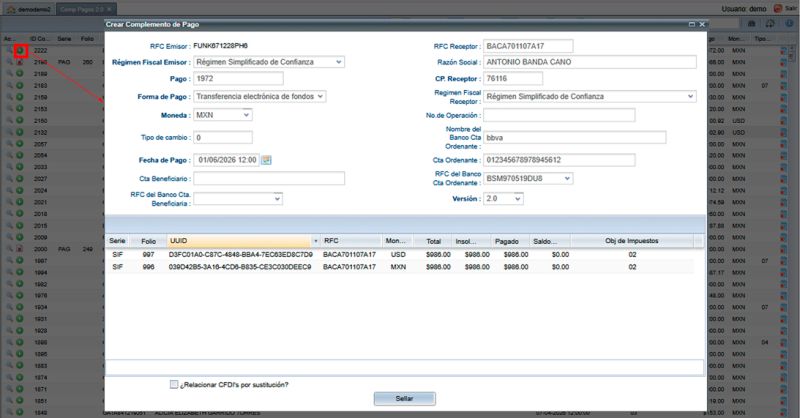800x418 pixels.
Task: Open the Regimen Fiscal Receptor dropdown
Action: [690, 96]
